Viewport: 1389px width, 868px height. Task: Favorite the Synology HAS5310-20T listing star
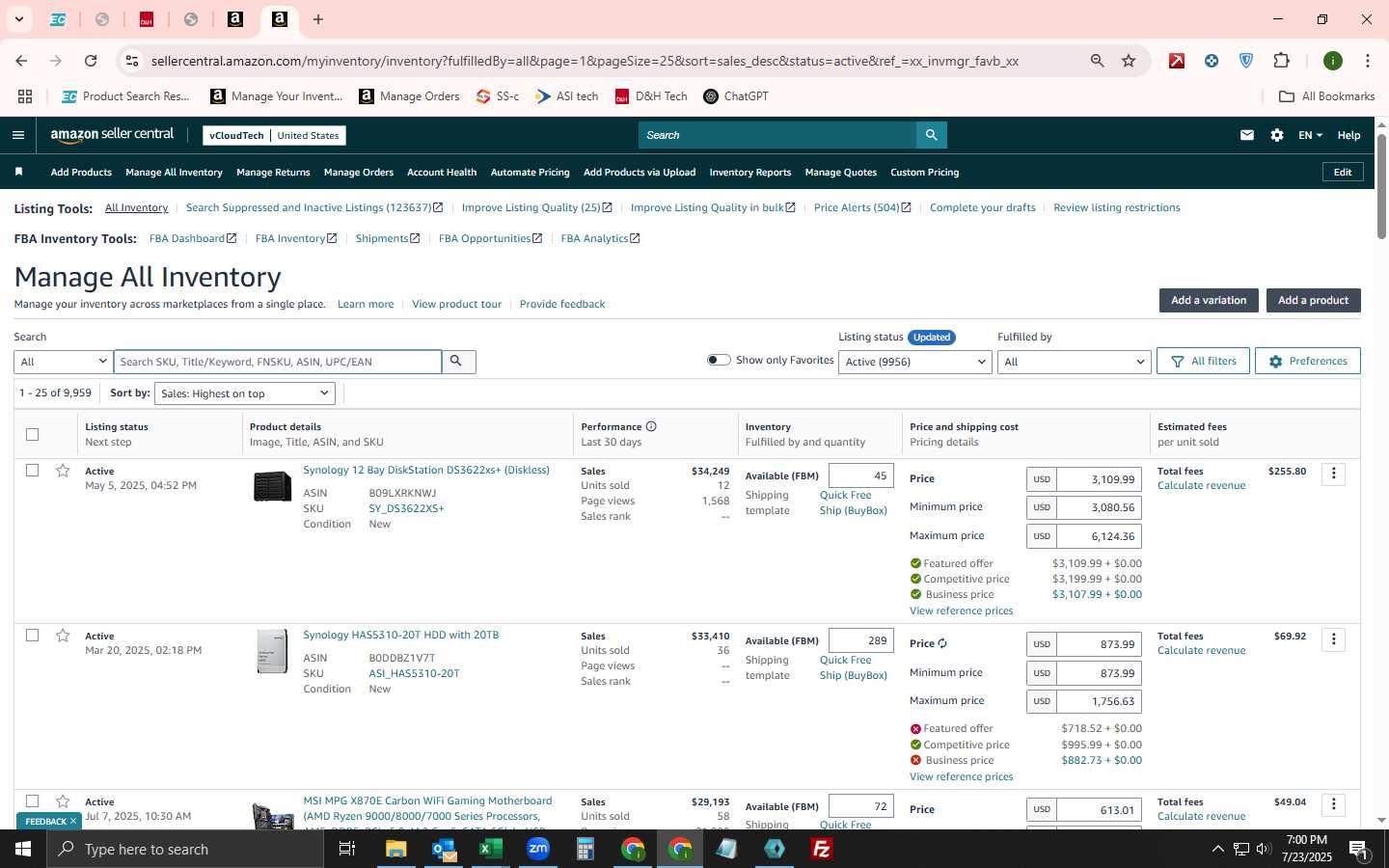[x=63, y=636]
